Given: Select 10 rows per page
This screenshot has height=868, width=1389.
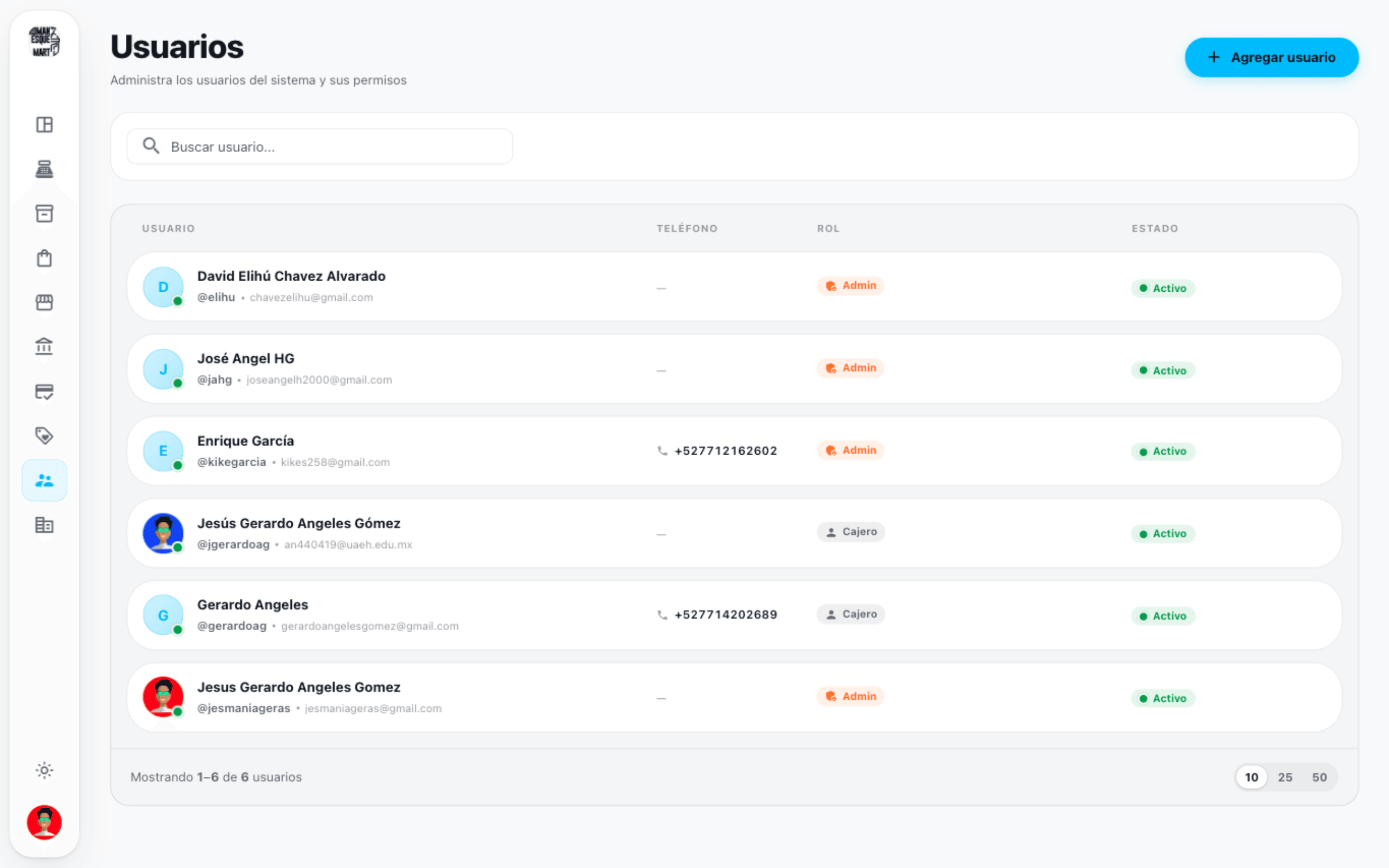Looking at the screenshot, I should [1251, 777].
